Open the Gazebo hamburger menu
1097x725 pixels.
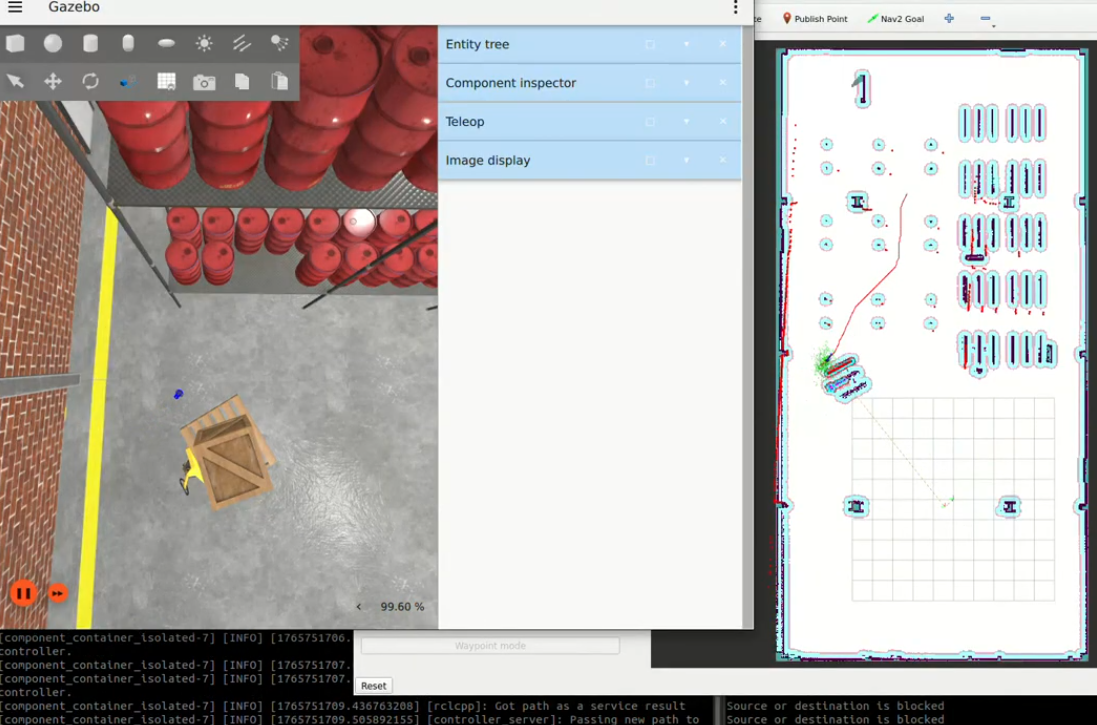(15, 8)
